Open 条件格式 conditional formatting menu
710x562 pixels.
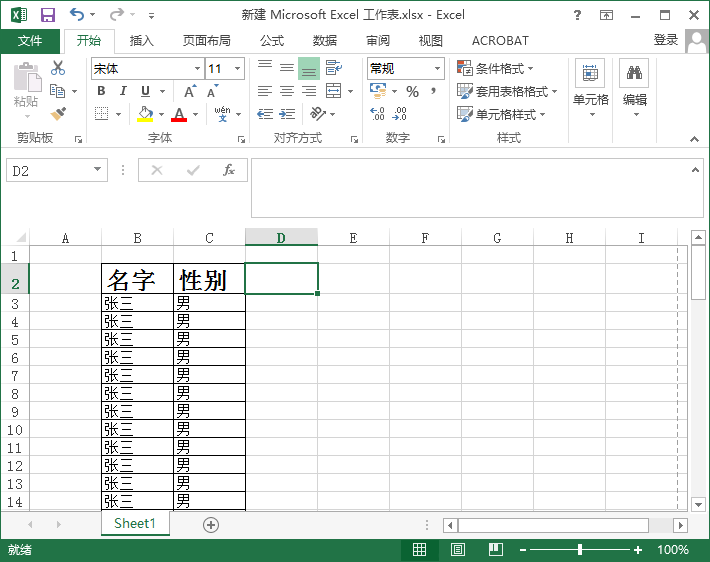coord(495,69)
